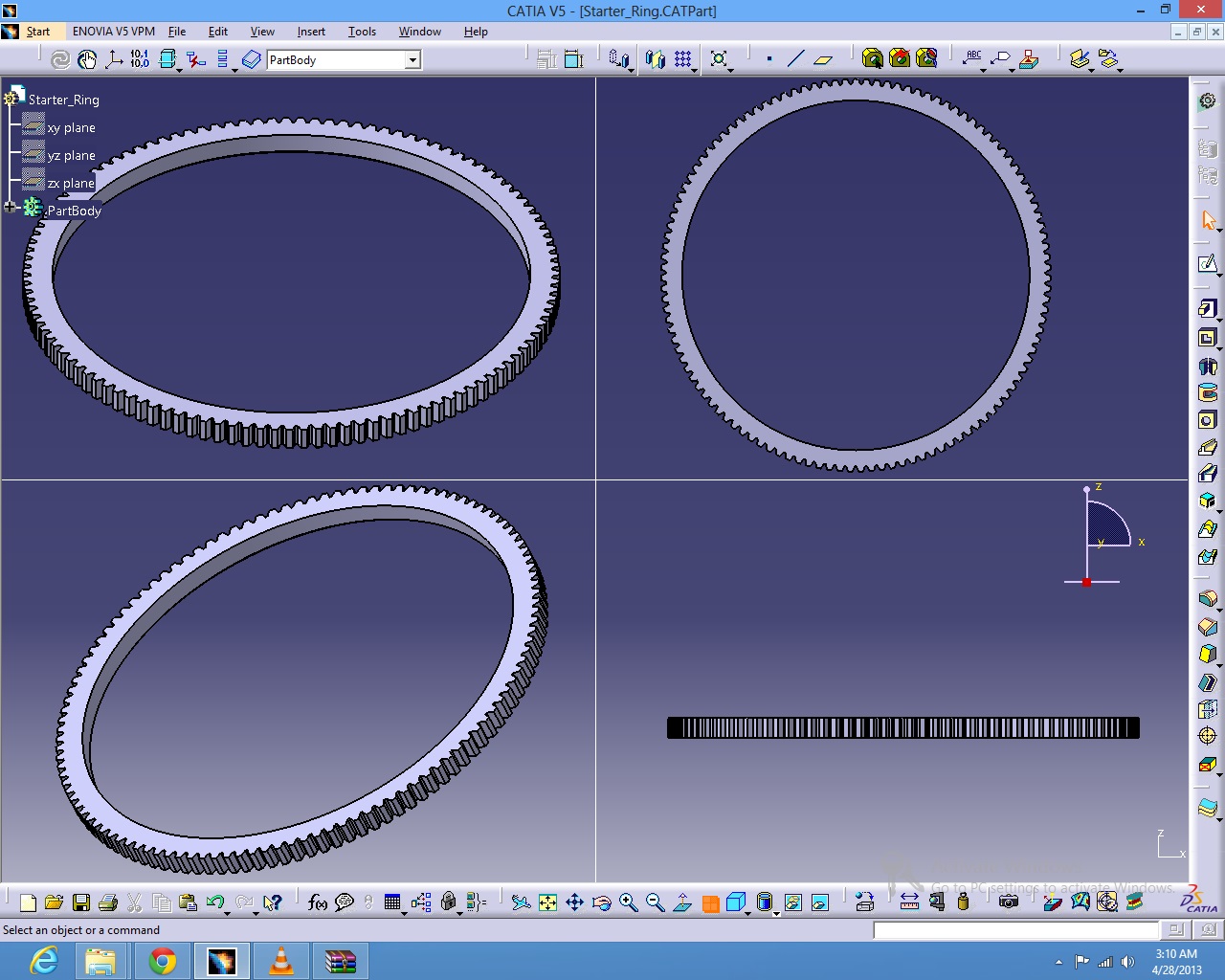
Task: Click the Select arrow tool
Action: click(x=1208, y=220)
